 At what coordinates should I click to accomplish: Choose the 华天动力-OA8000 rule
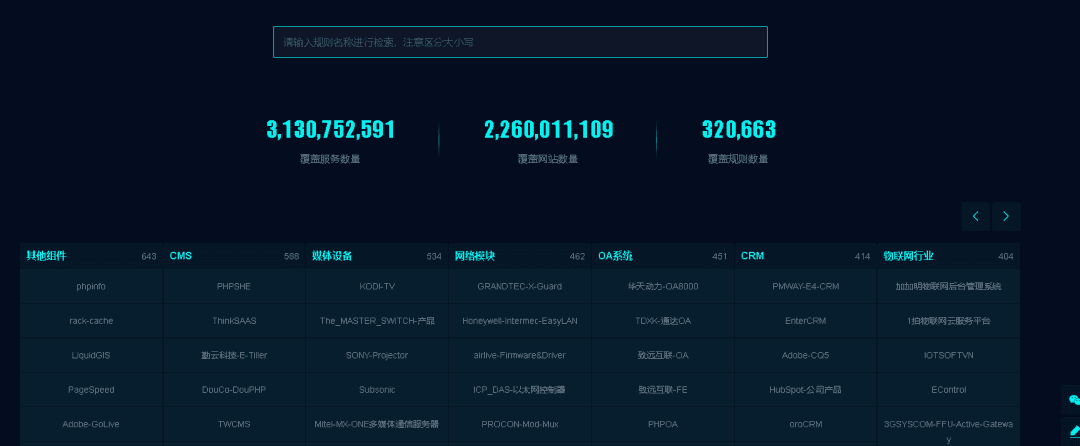click(663, 286)
